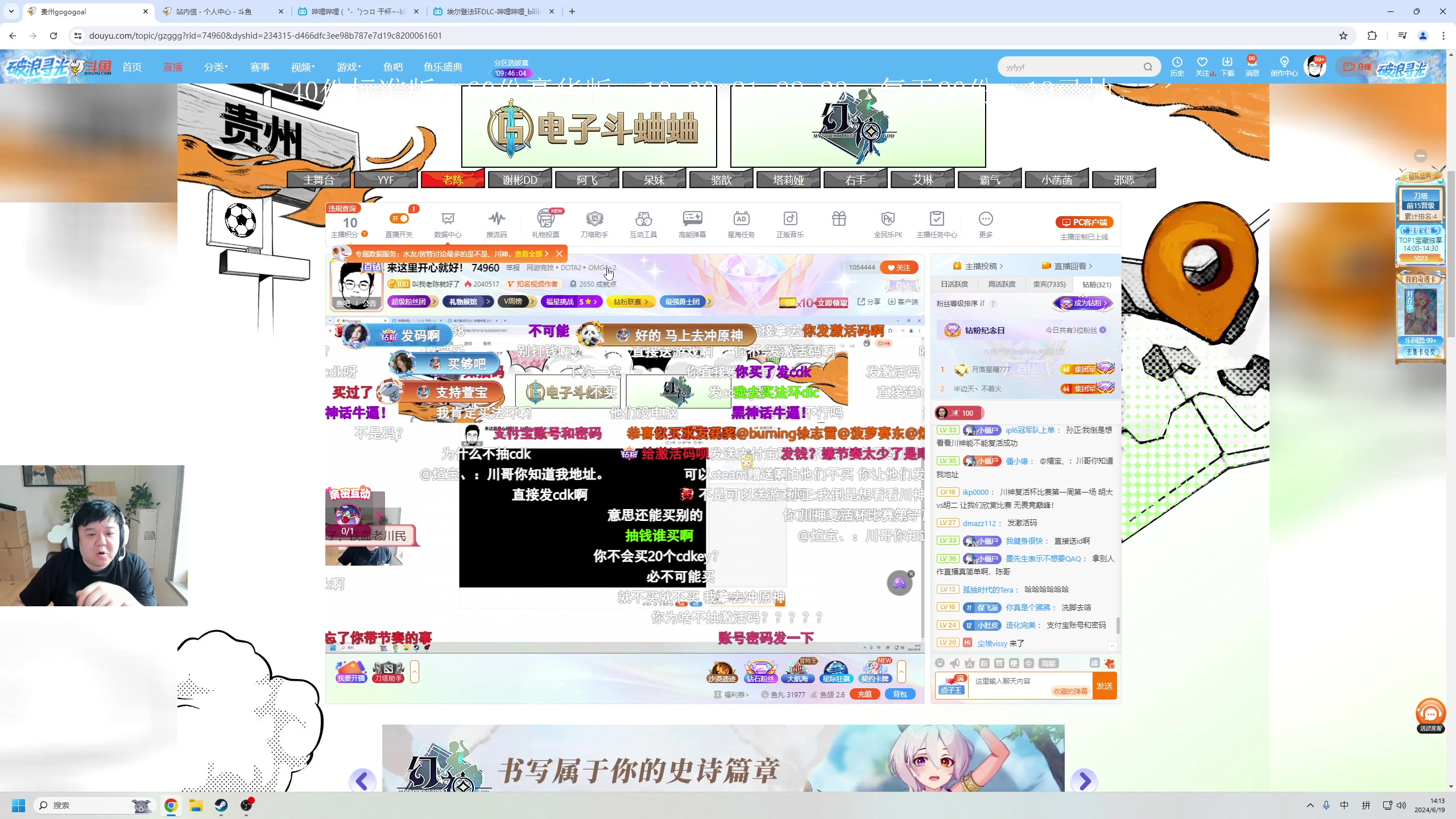
Task: Expand the right bottom activity panel arrow
Action: 901,672
